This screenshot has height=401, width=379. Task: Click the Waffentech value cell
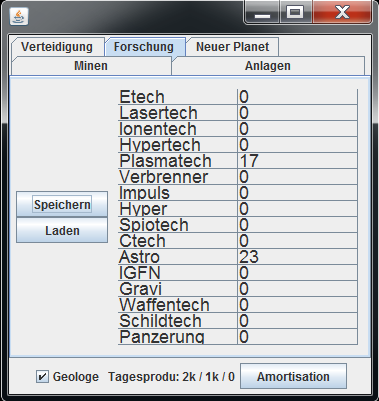click(x=297, y=305)
